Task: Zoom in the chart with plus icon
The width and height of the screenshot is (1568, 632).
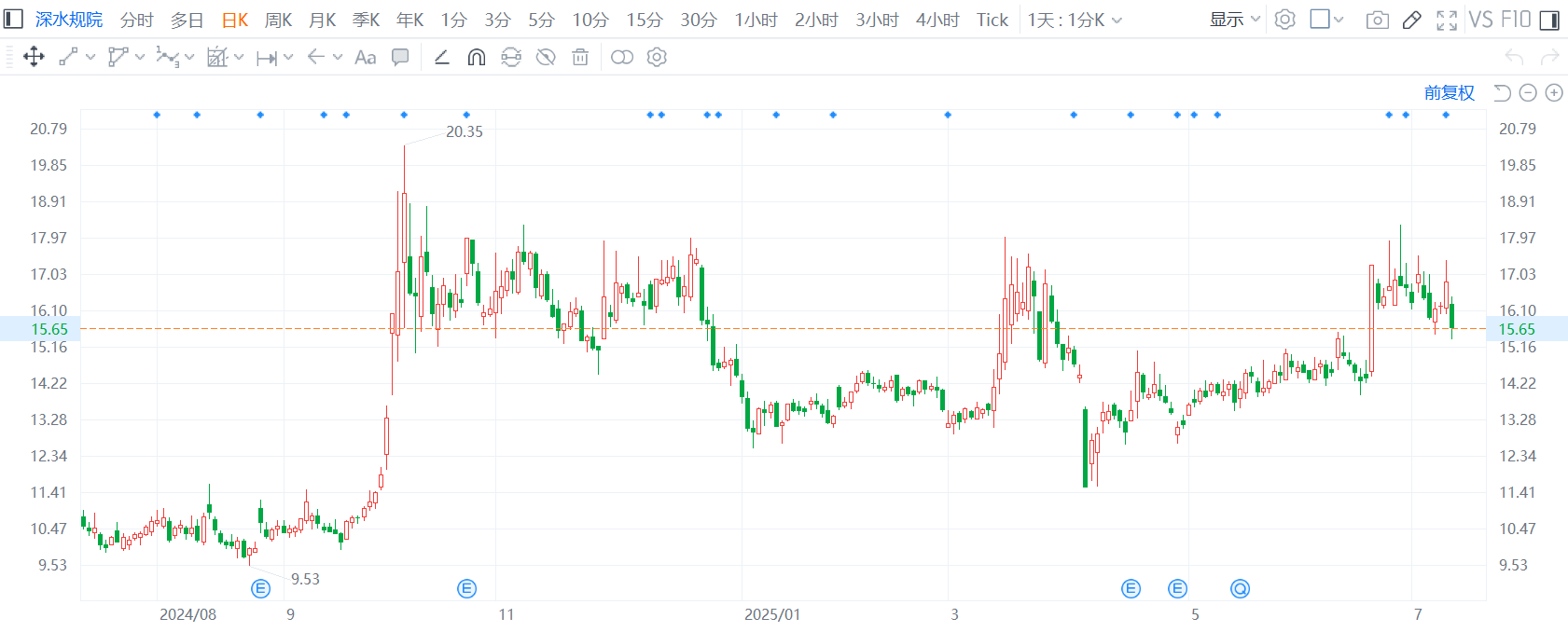Action: click(1554, 92)
